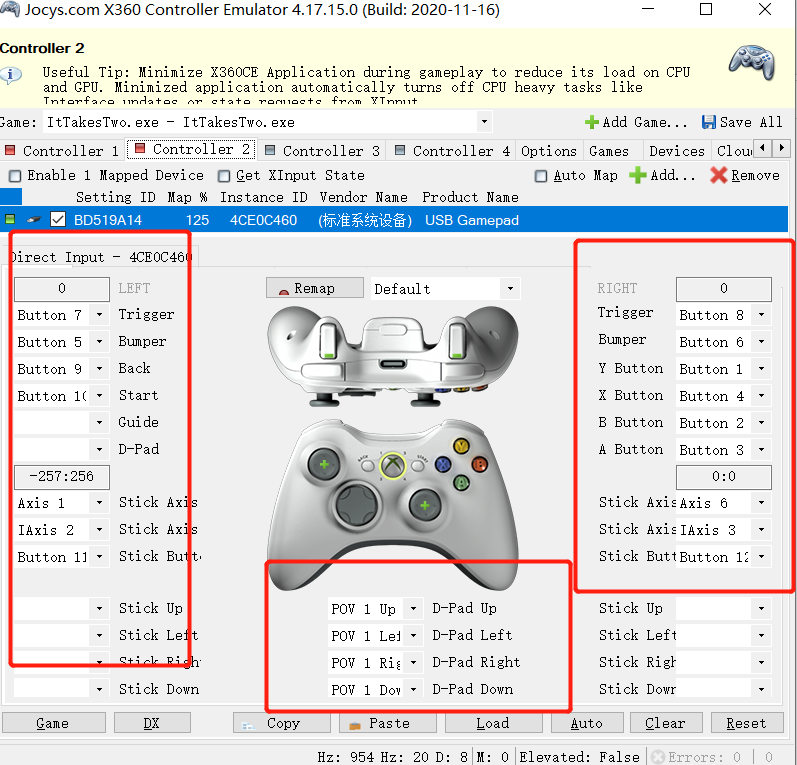Expand Left Trigger Button 7 dropdown
Screen dimensions: 797x765
coord(99,315)
